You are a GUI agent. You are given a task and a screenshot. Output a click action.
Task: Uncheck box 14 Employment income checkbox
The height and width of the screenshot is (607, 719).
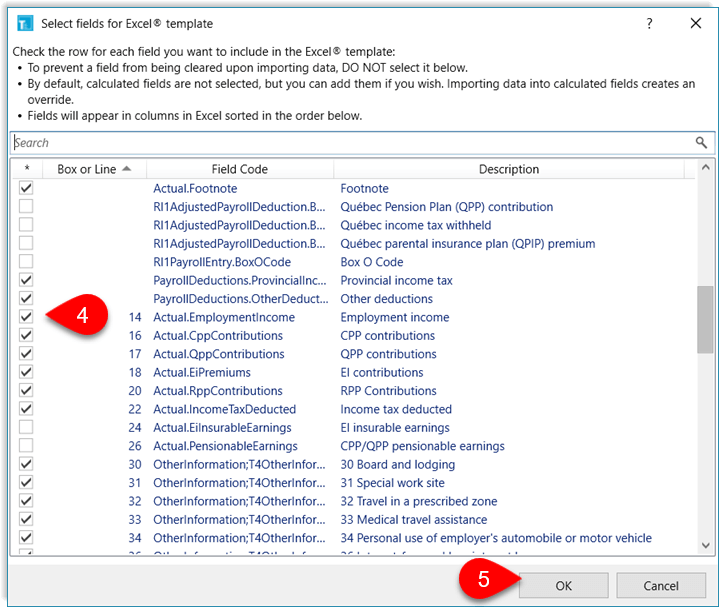click(26, 317)
